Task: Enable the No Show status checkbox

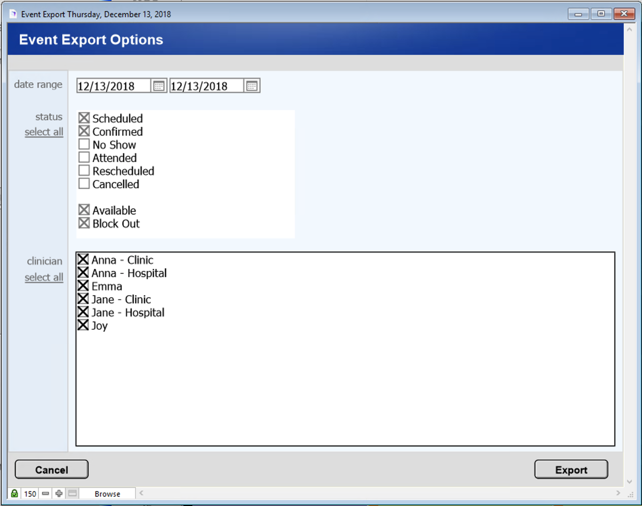Action: tap(84, 145)
